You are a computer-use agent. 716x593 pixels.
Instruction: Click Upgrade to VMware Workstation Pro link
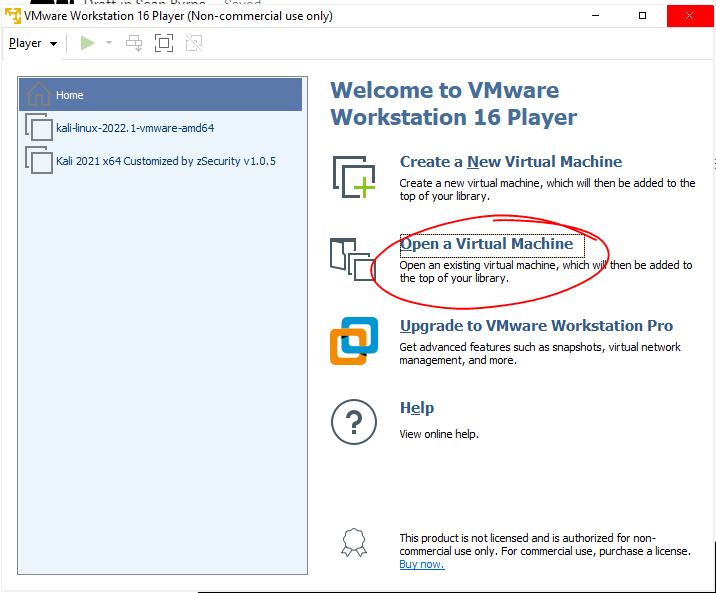click(x=536, y=326)
